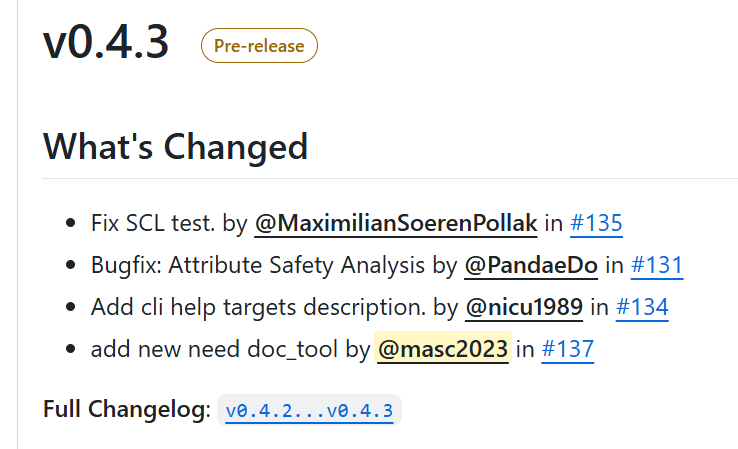
Task: Click the divider line under What's Changed
Action: [390, 179]
